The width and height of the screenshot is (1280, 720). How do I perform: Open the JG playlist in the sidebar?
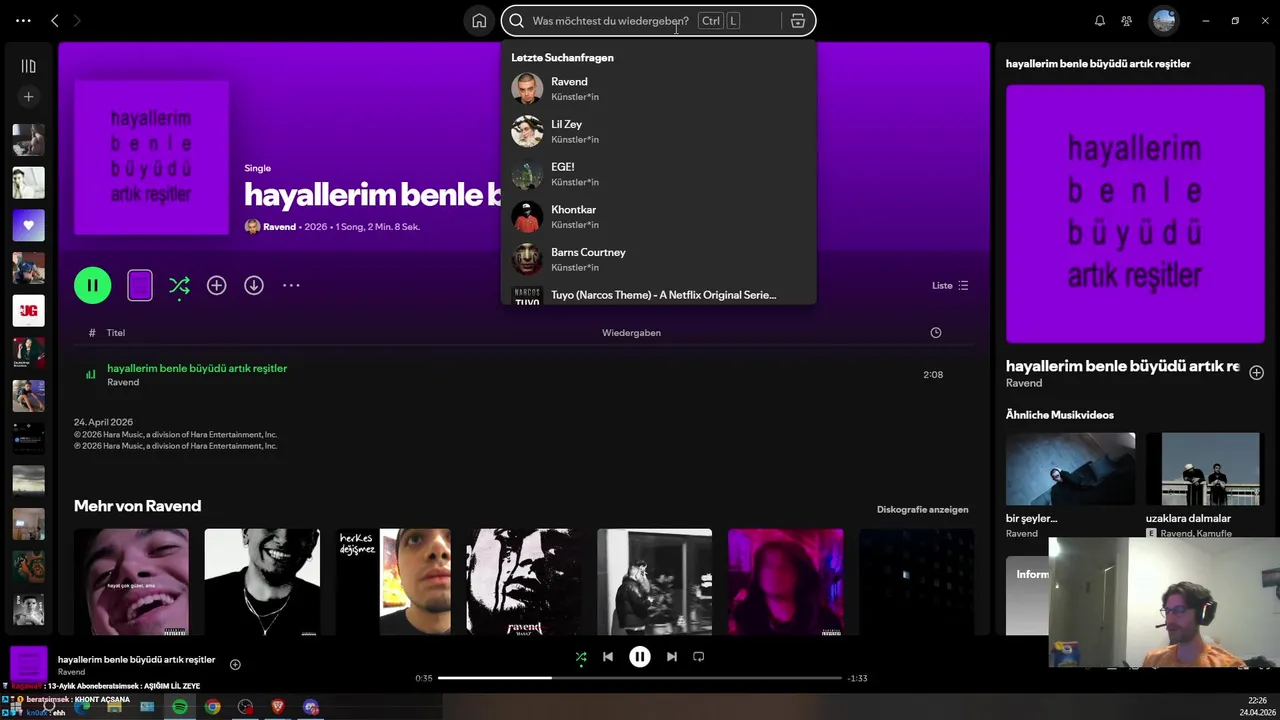[x=28, y=310]
